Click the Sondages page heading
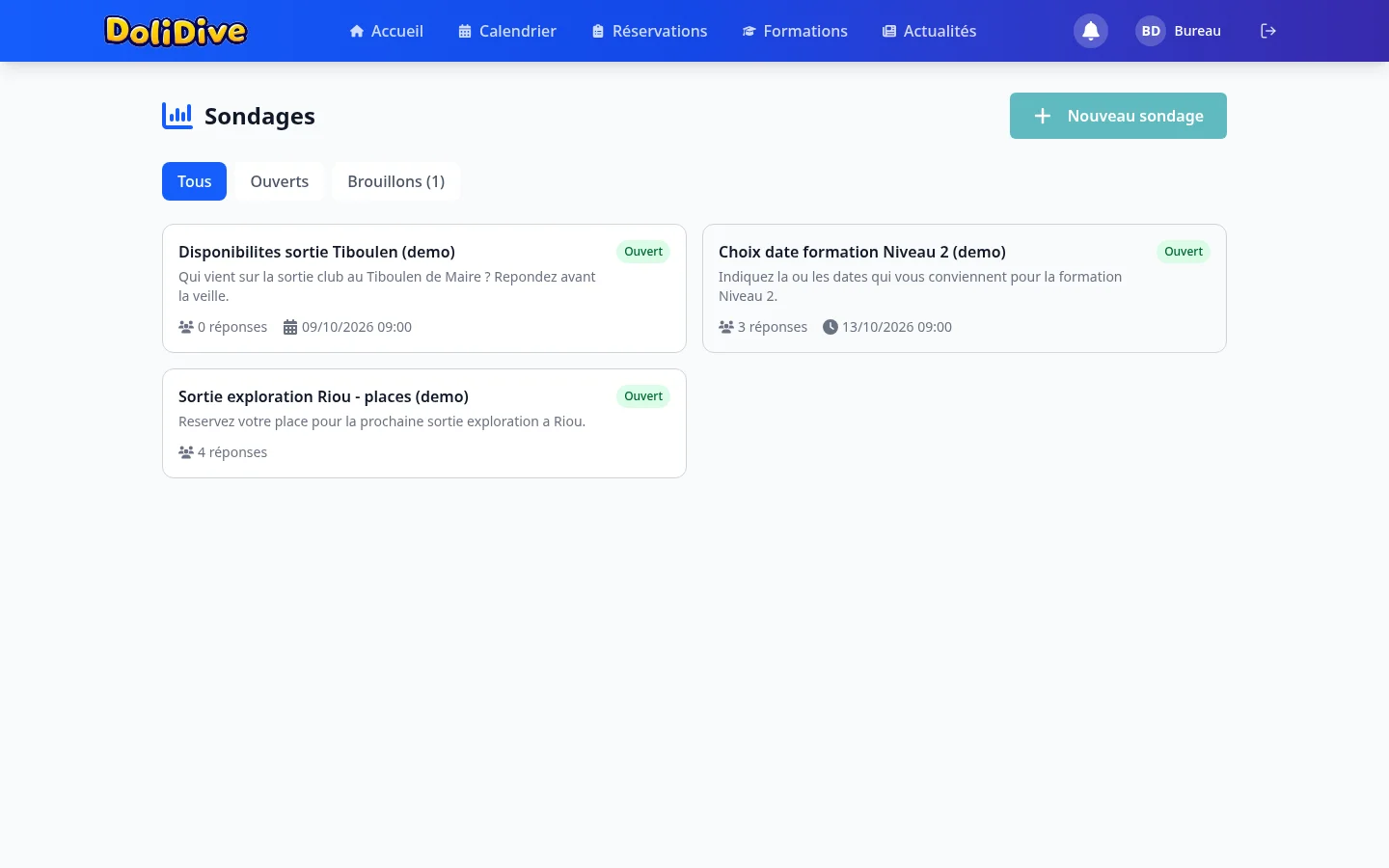This screenshot has width=1389, height=868. tap(259, 116)
